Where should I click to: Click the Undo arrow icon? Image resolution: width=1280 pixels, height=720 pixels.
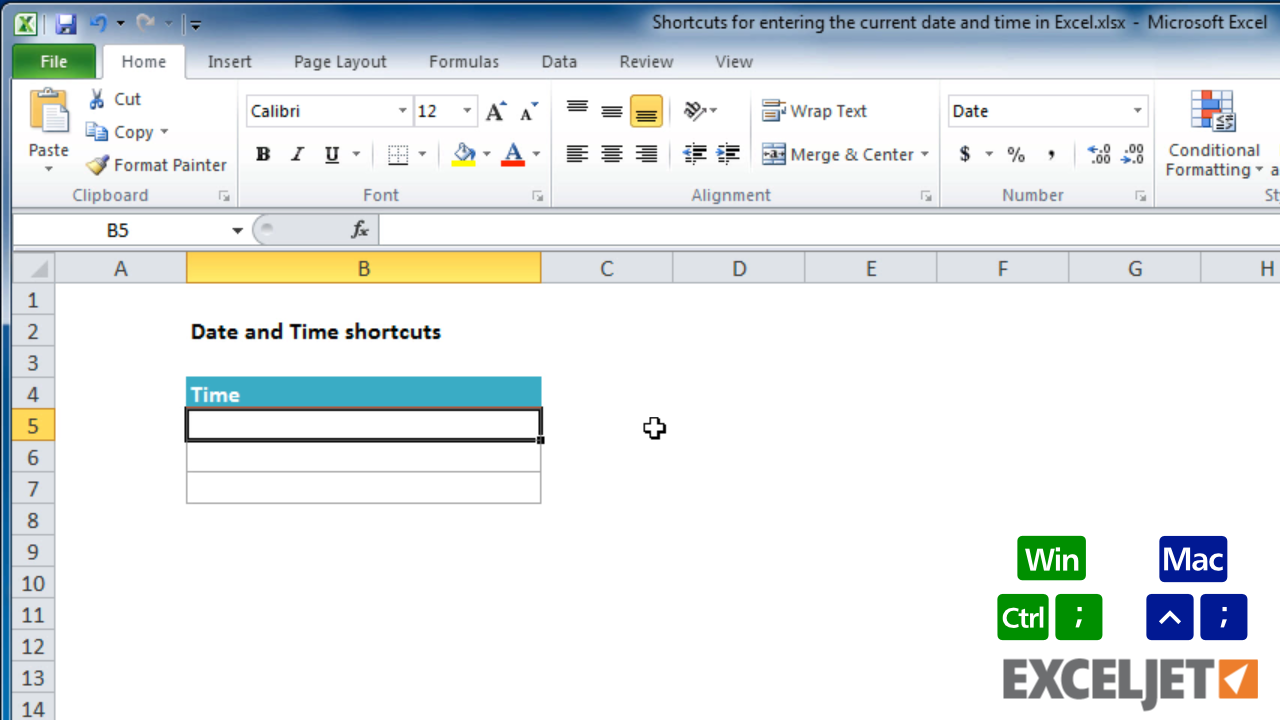point(98,23)
